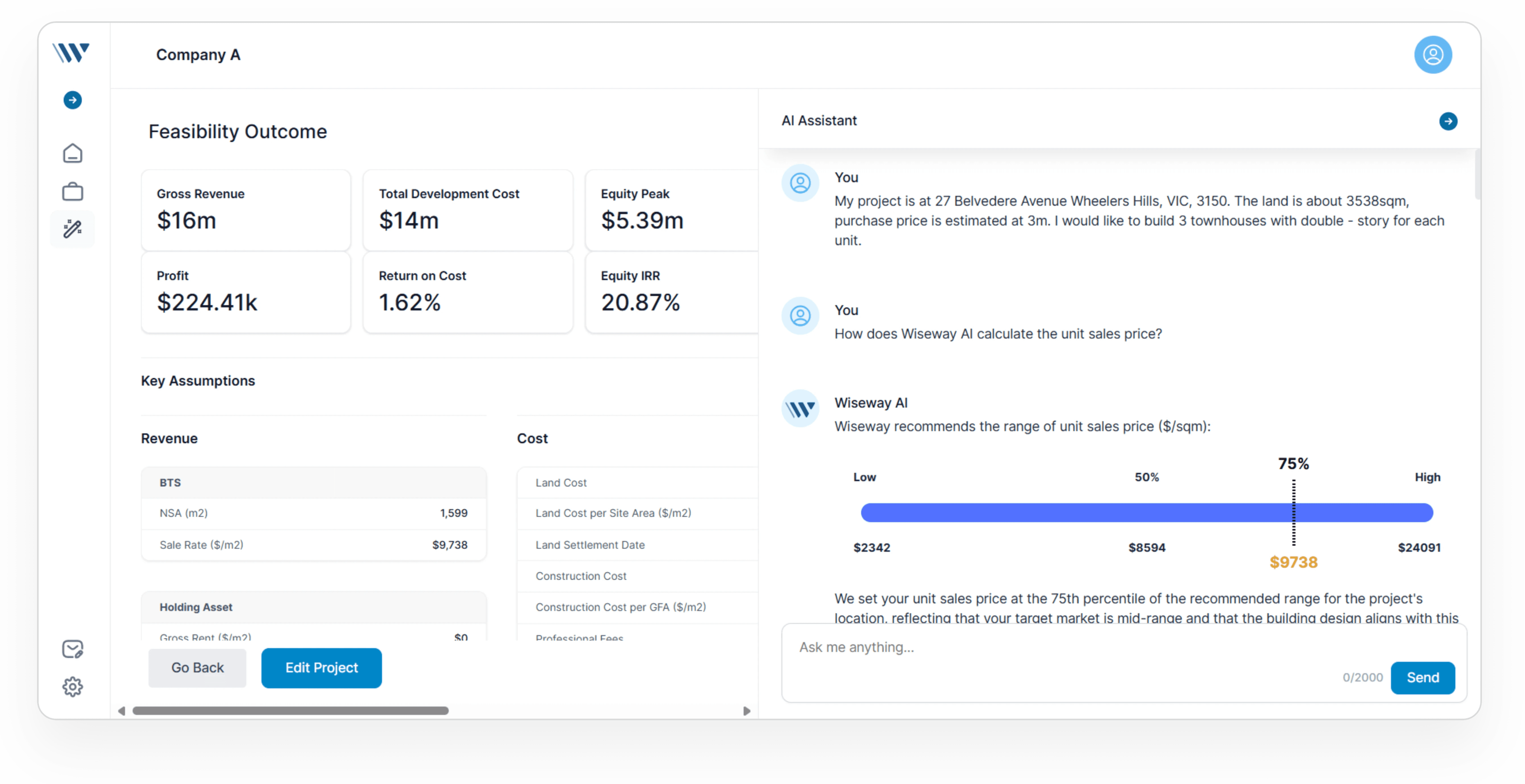Collapse the AI Assistant panel with the arrow
Screen dimensions: 1525x784
(1448, 121)
